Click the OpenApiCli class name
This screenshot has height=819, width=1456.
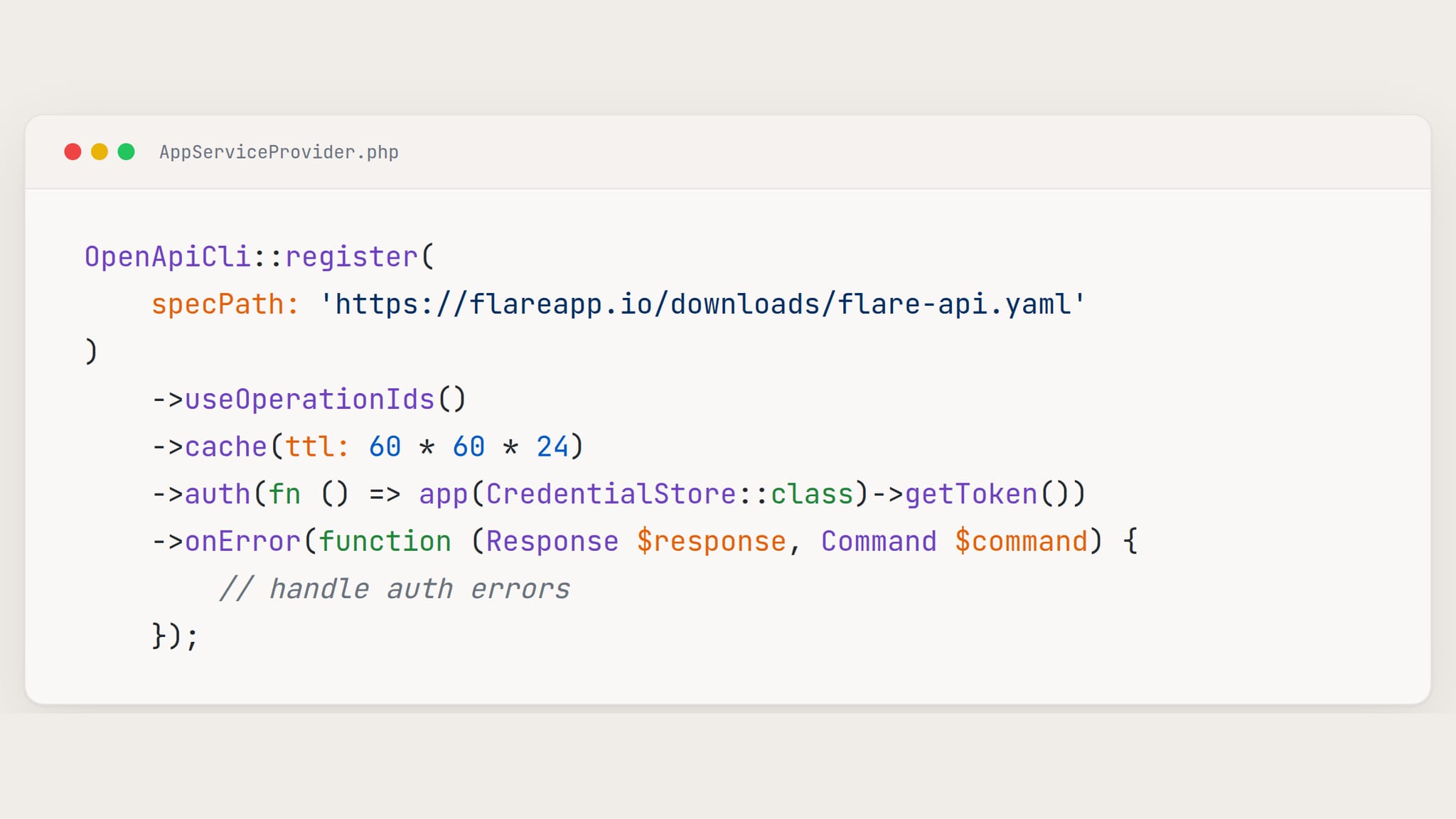click(x=167, y=257)
